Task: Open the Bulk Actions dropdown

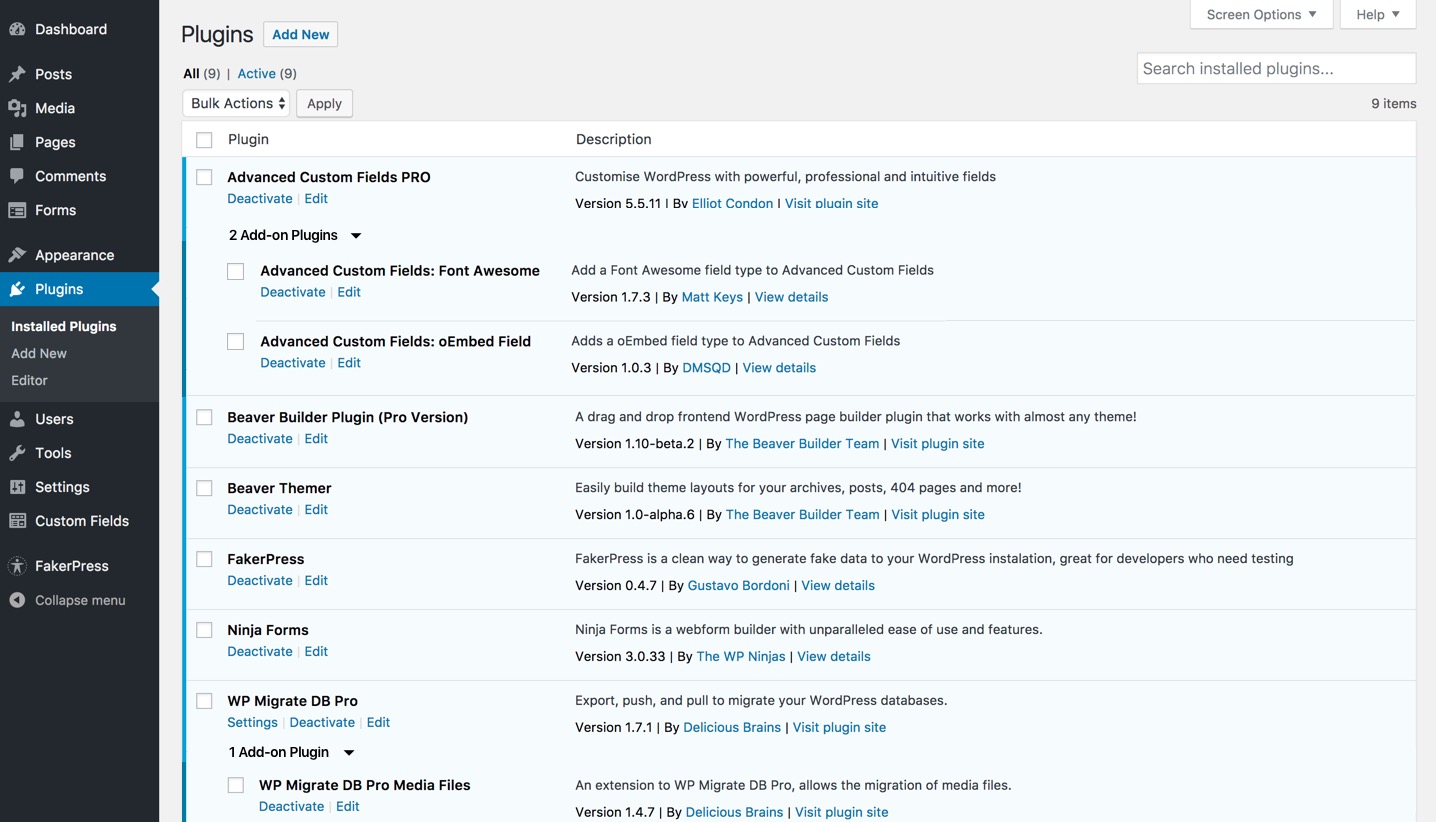Action: coord(237,103)
